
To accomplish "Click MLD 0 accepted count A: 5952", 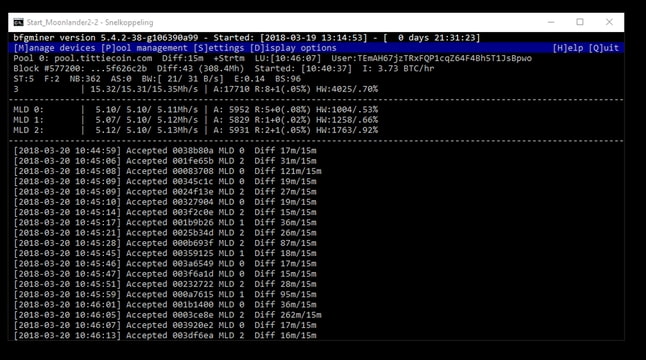I will coord(231,110).
